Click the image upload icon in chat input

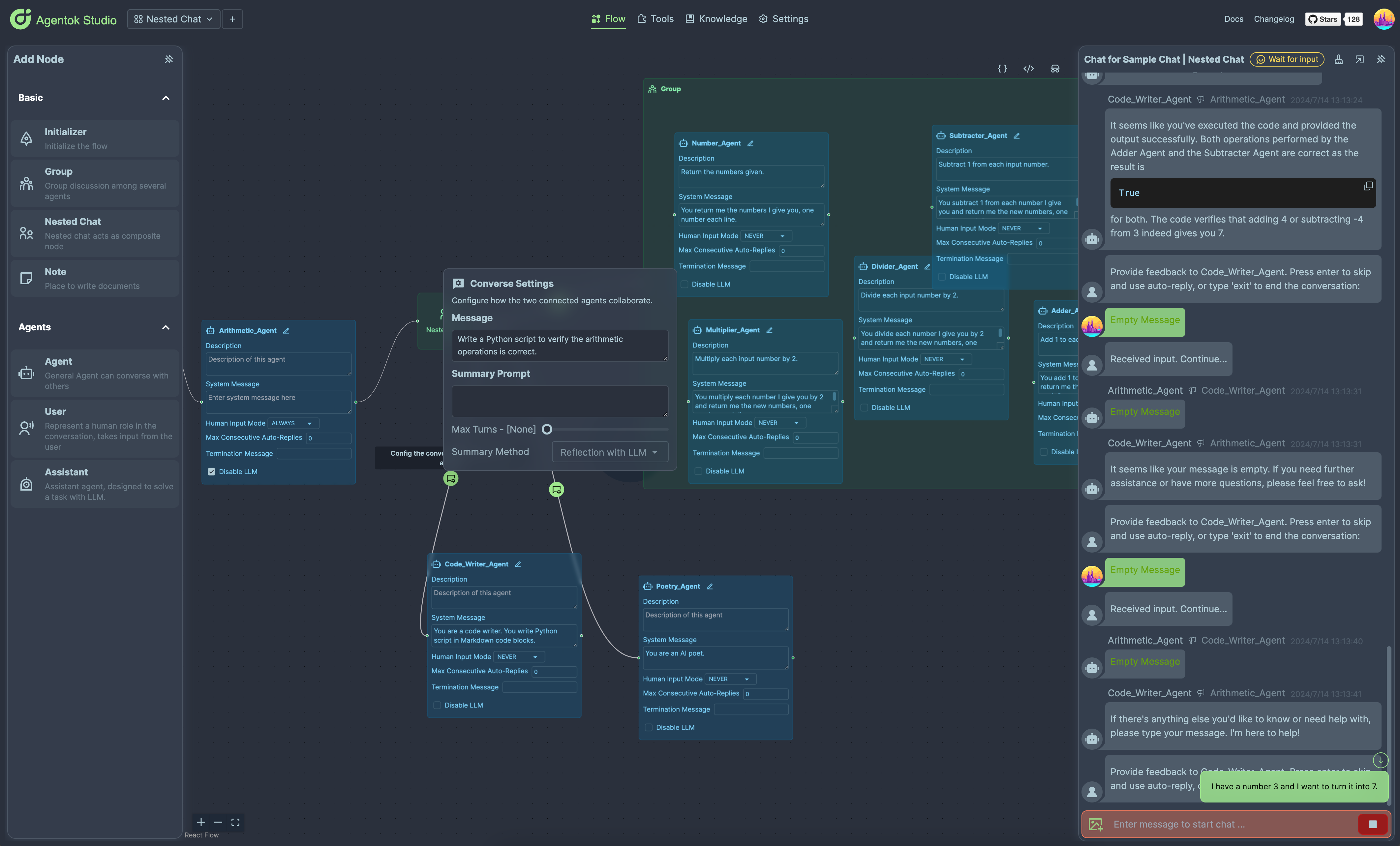1096,825
